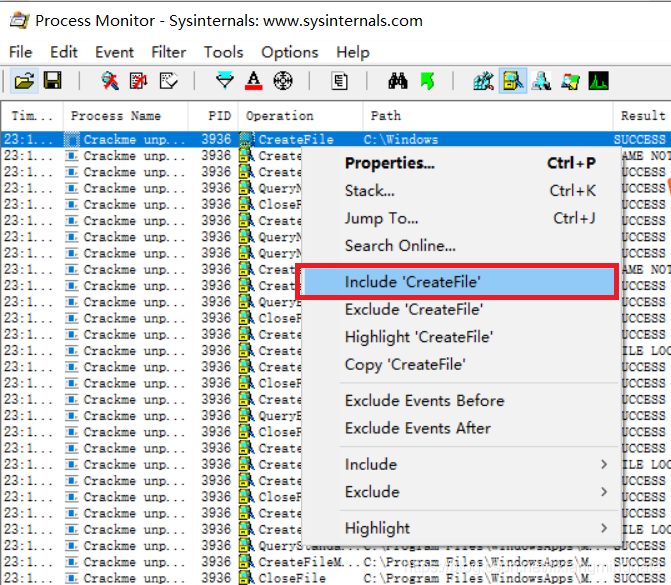Click the Clear display icon
This screenshot has height=585, width=671.
click(168, 80)
